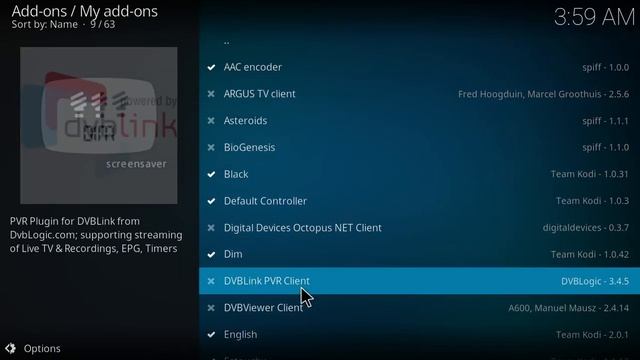Open the AAC encoder add-on

pyautogui.click(x=419, y=67)
